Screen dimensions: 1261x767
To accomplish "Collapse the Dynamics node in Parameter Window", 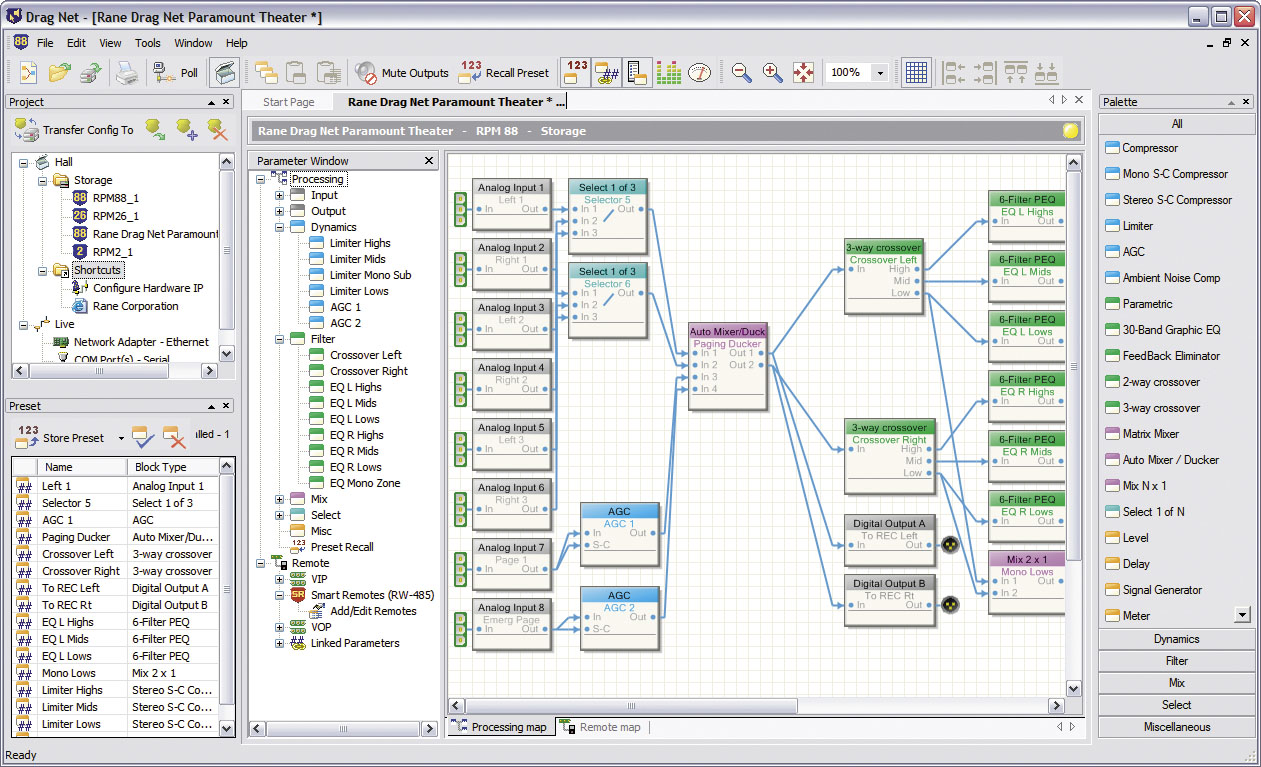I will pos(280,227).
